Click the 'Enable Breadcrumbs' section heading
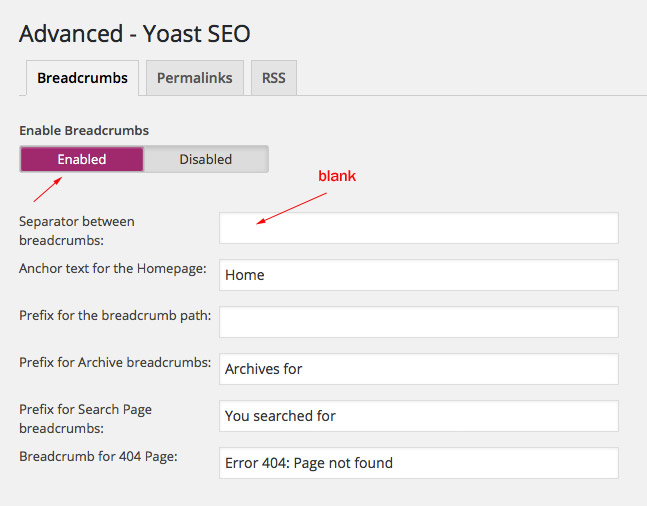The image size is (647, 506). click(84, 131)
